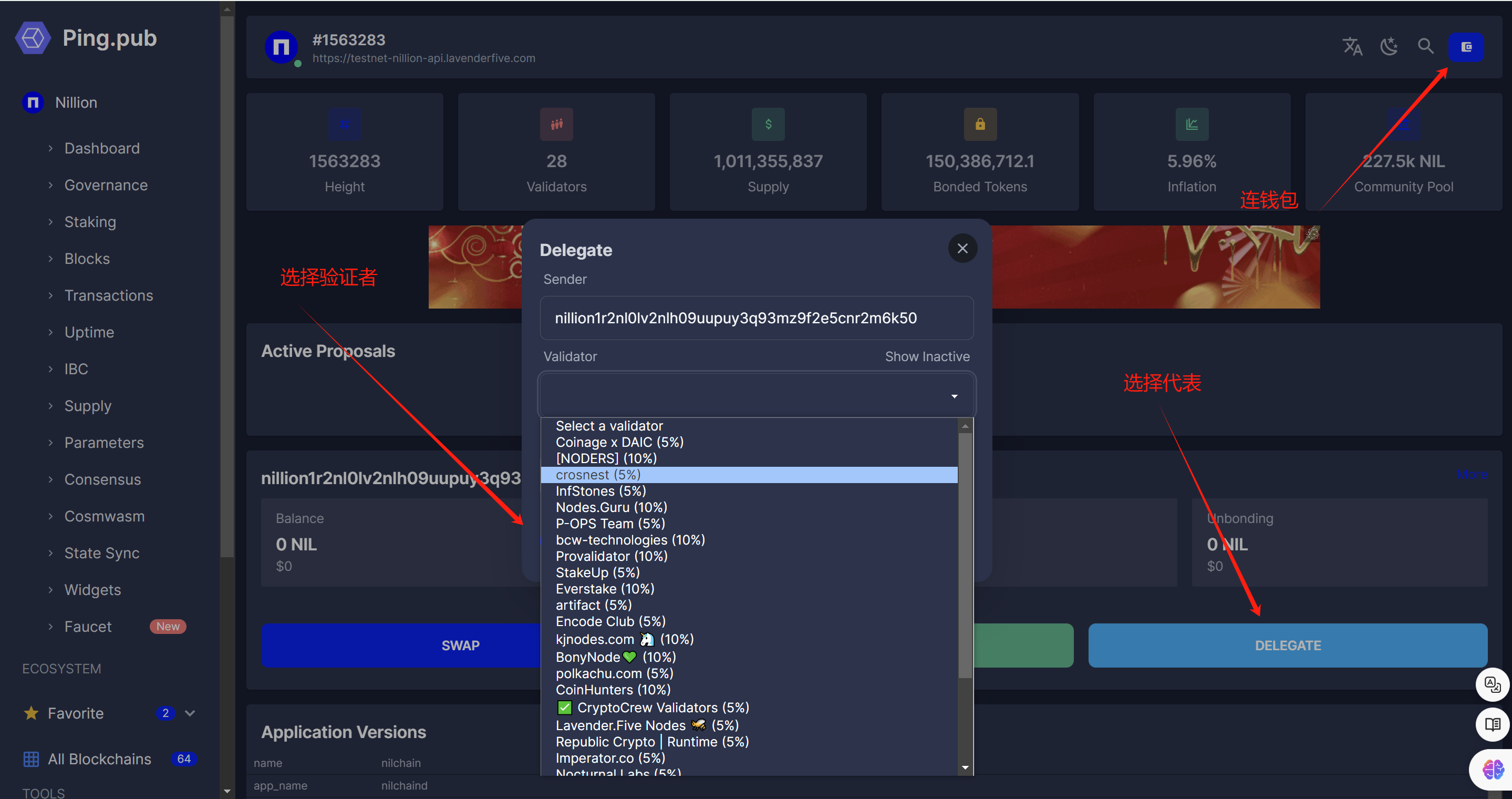Click the More link
The height and width of the screenshot is (799, 1512).
(1471, 474)
